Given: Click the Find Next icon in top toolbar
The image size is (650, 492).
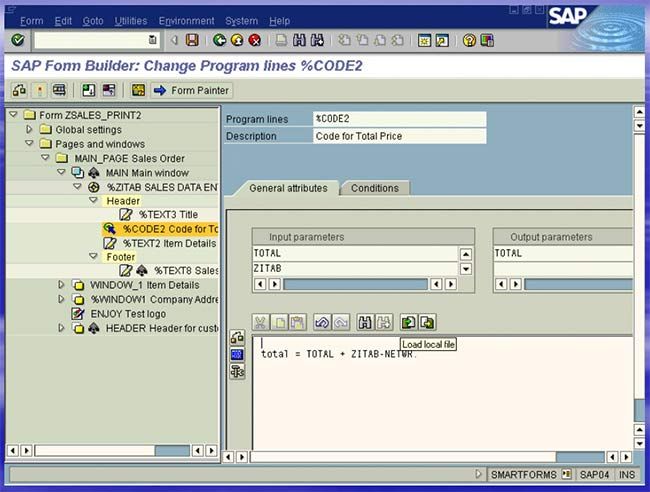Looking at the screenshot, I should click(317, 40).
